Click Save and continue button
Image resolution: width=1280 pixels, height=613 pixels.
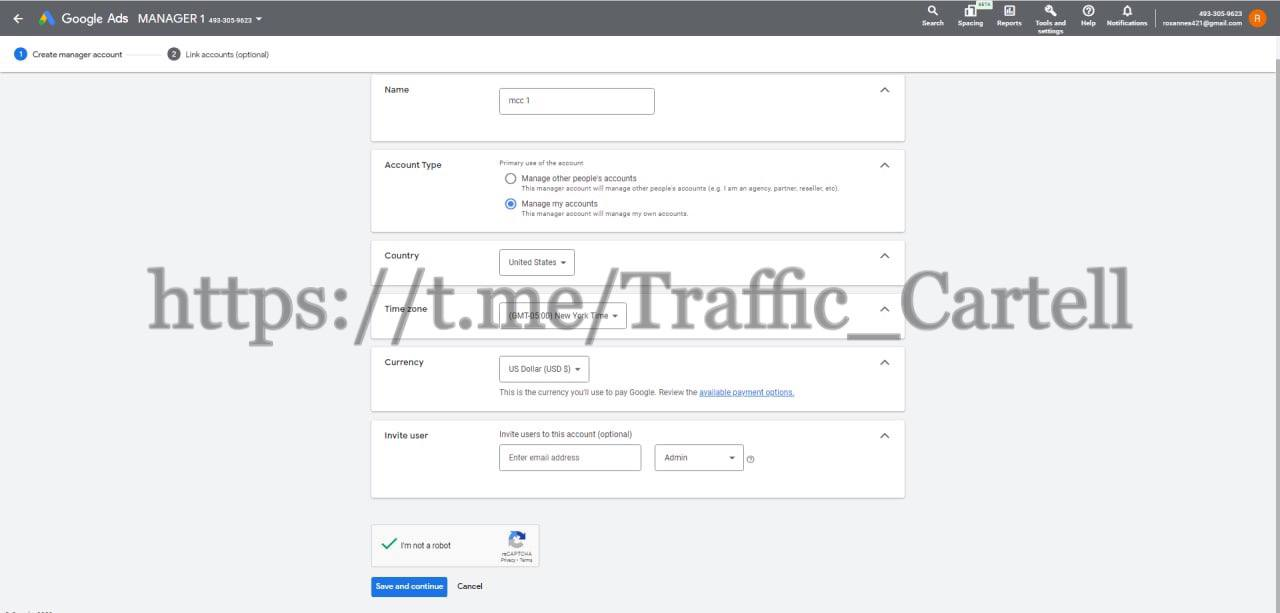point(409,586)
